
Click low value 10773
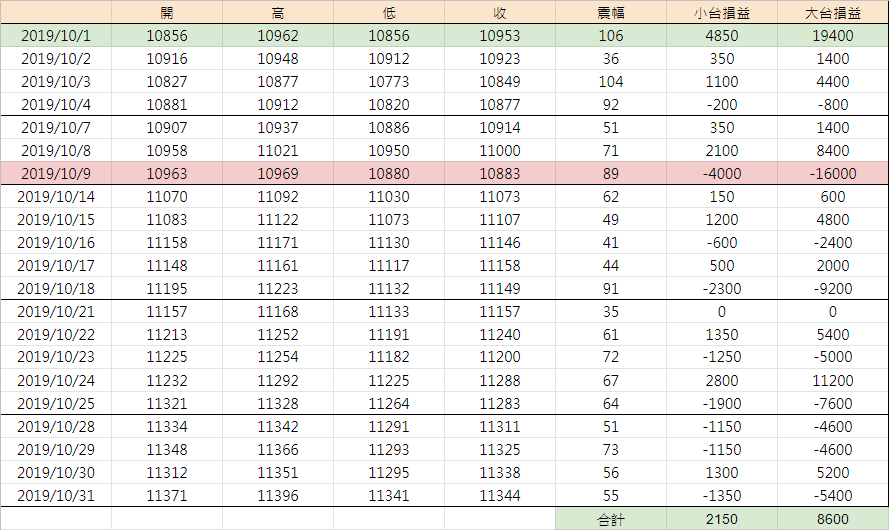[389, 82]
